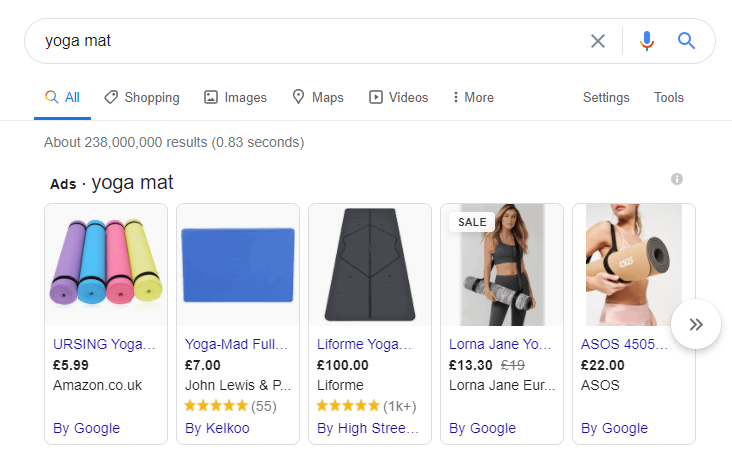Switch to the Shopping tab
732x457 pixels.
[142, 97]
